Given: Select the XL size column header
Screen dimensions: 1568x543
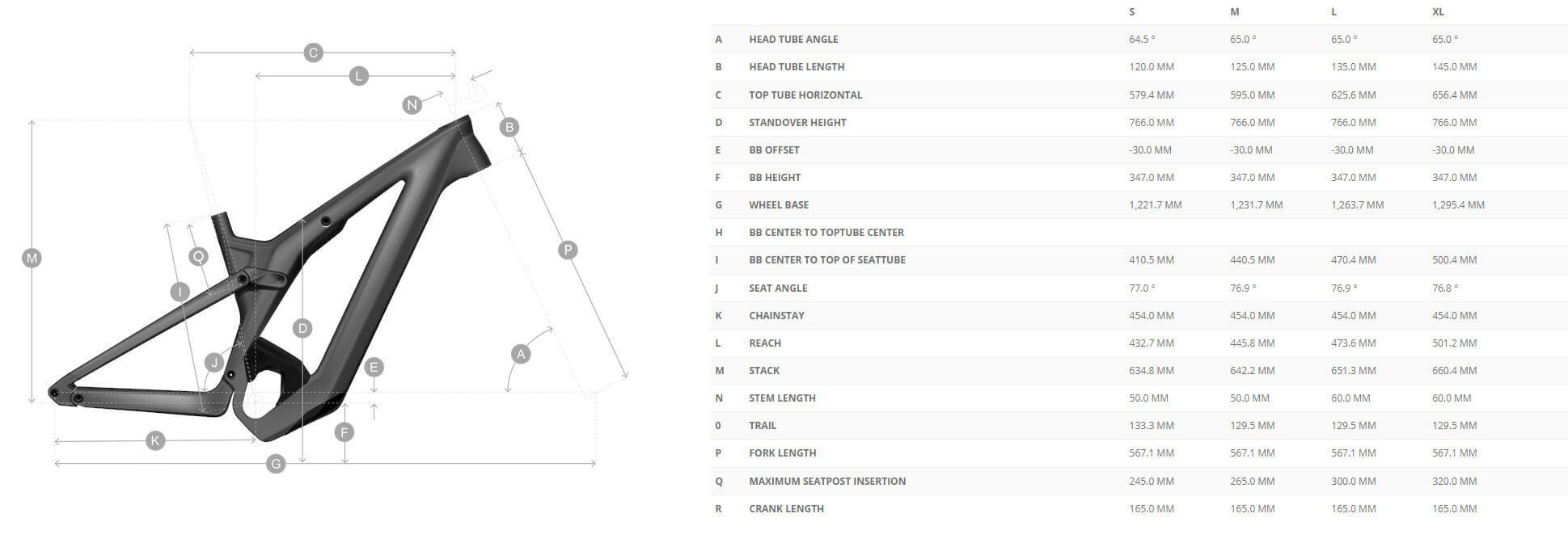Looking at the screenshot, I should (1438, 12).
